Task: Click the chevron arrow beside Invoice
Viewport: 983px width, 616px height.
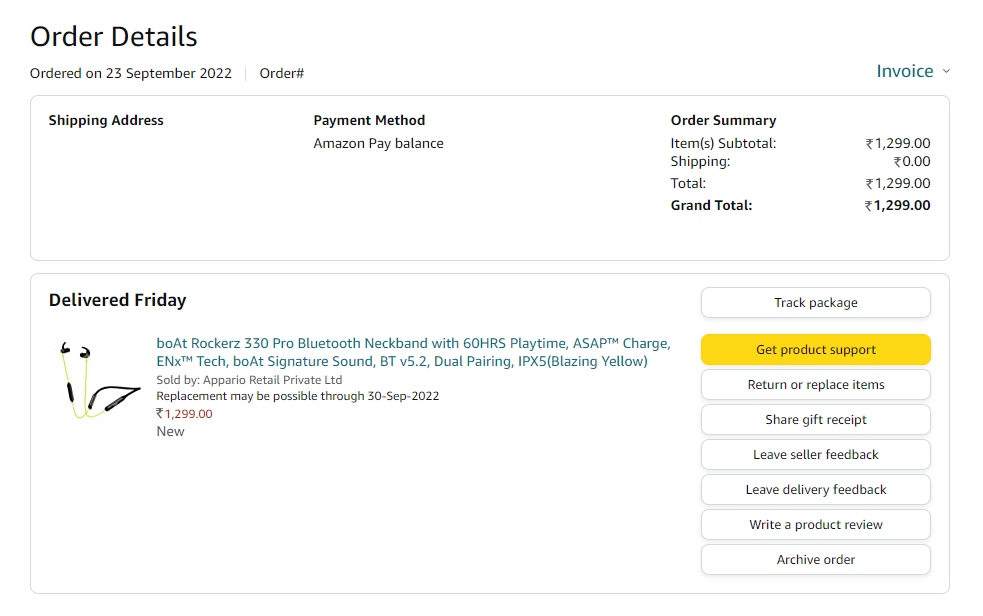Action: (946, 72)
